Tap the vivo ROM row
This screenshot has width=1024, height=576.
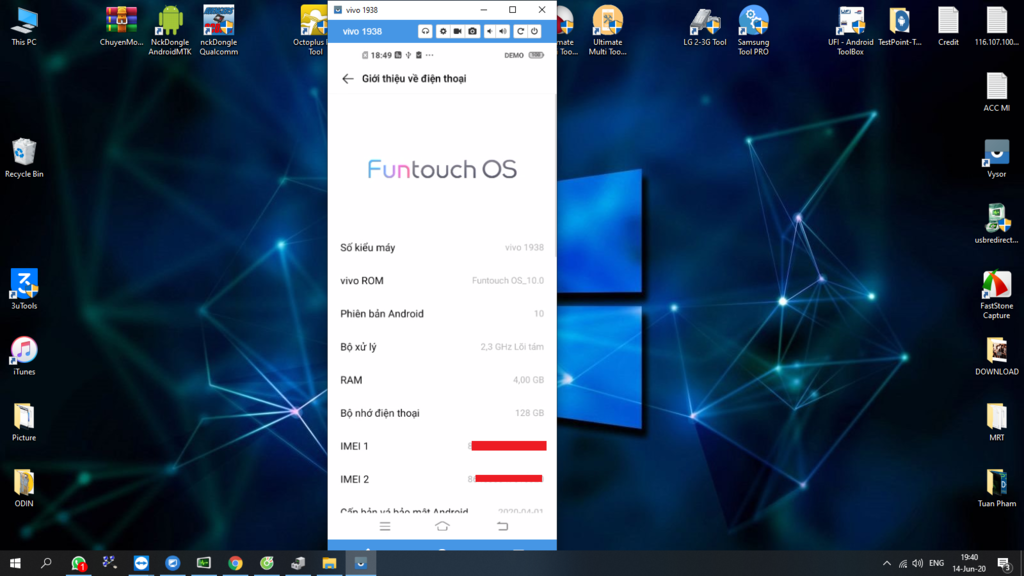click(442, 281)
